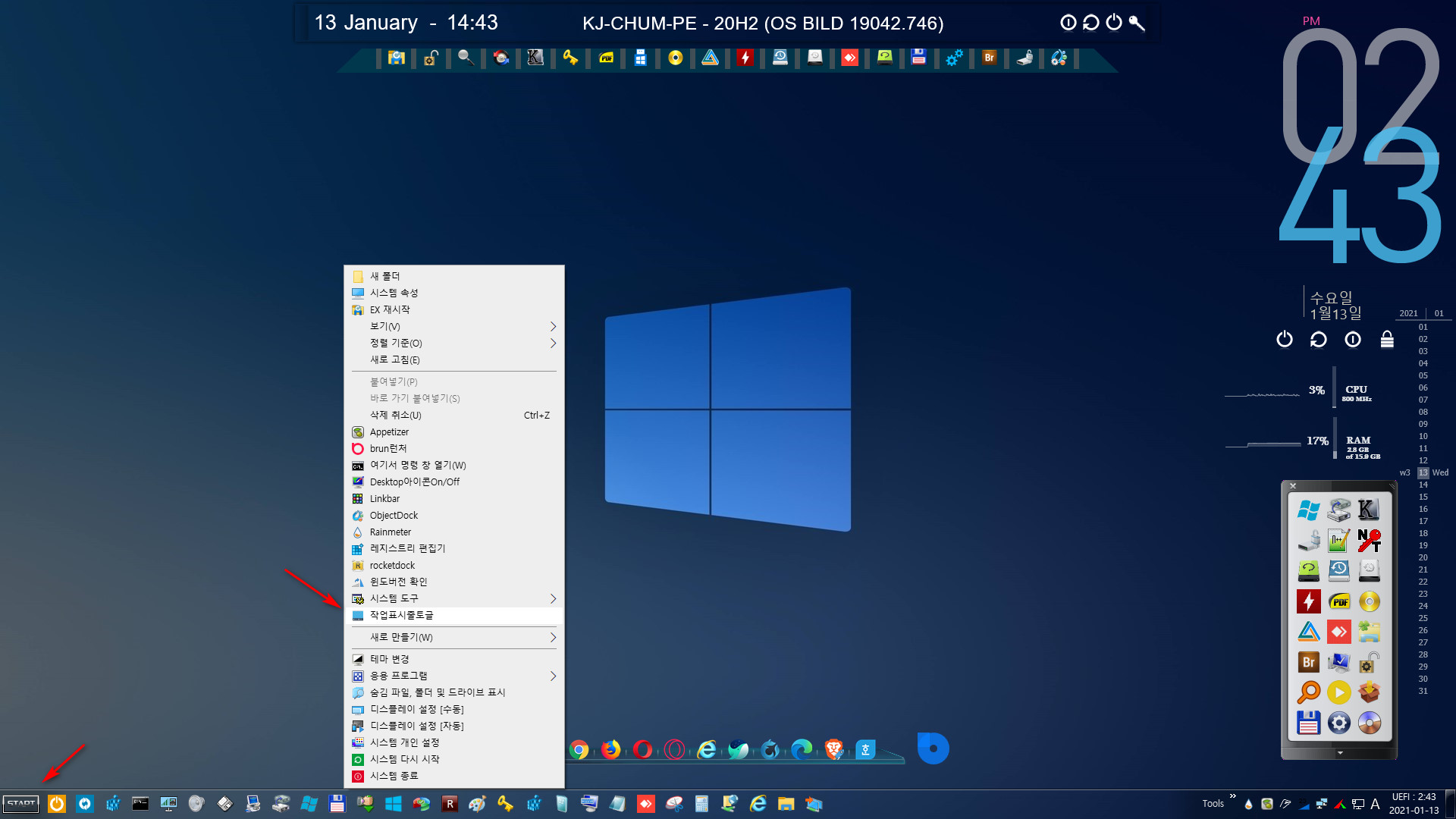Click the shutdown button in clock widget
The height and width of the screenshot is (819, 1456).
1284,339
